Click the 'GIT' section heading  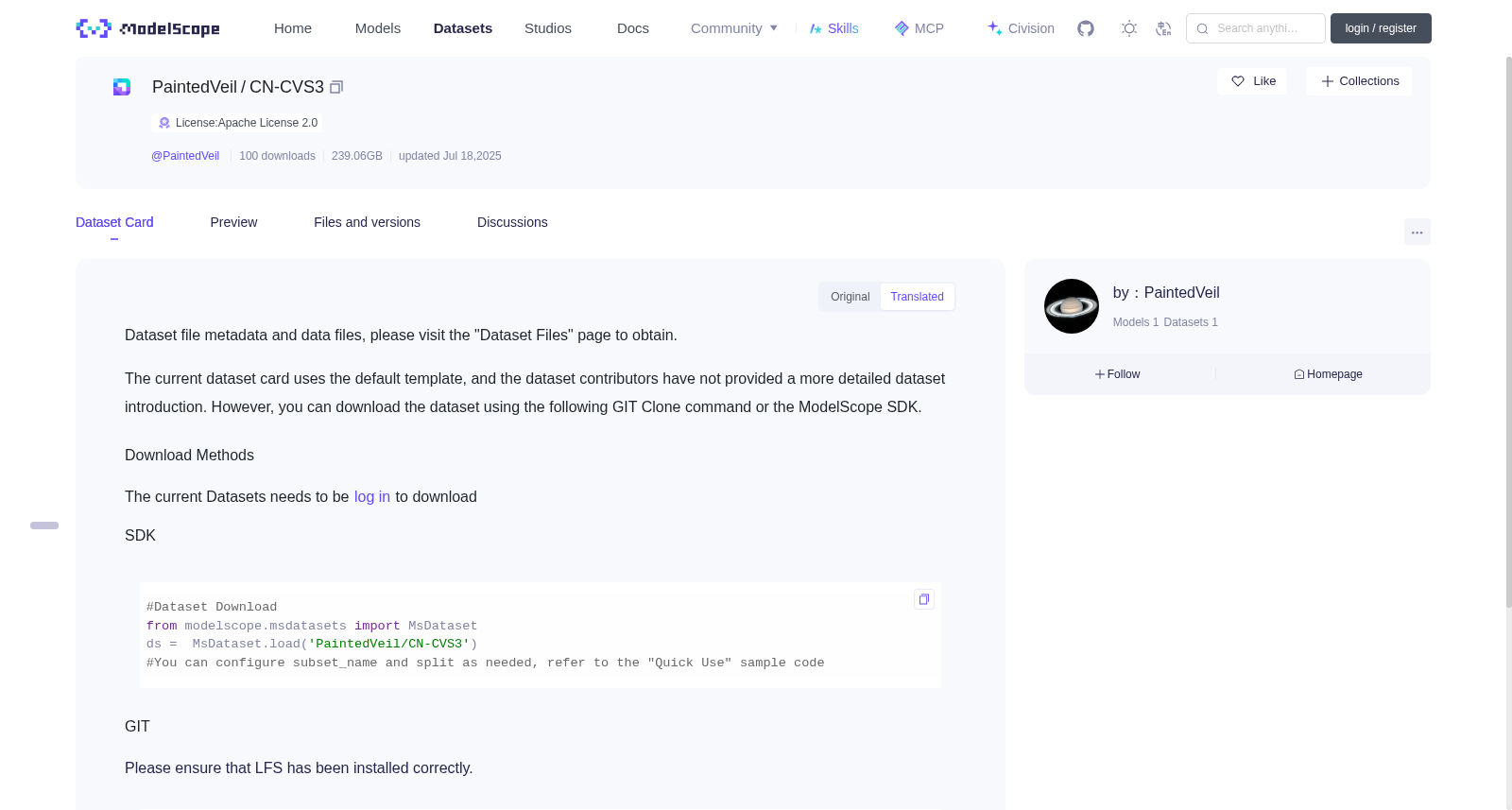click(137, 727)
